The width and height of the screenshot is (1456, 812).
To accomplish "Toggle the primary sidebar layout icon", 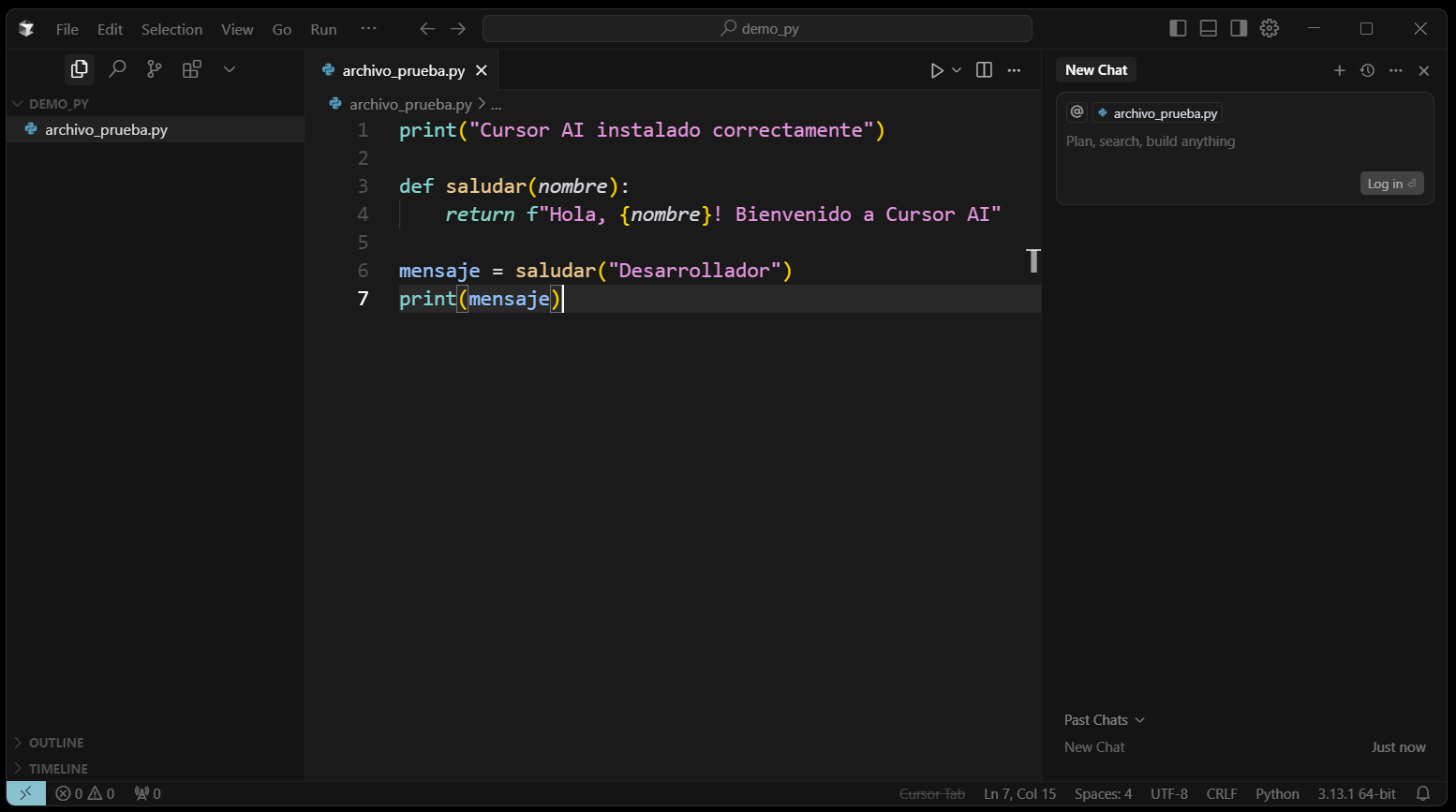I will coord(1179,29).
